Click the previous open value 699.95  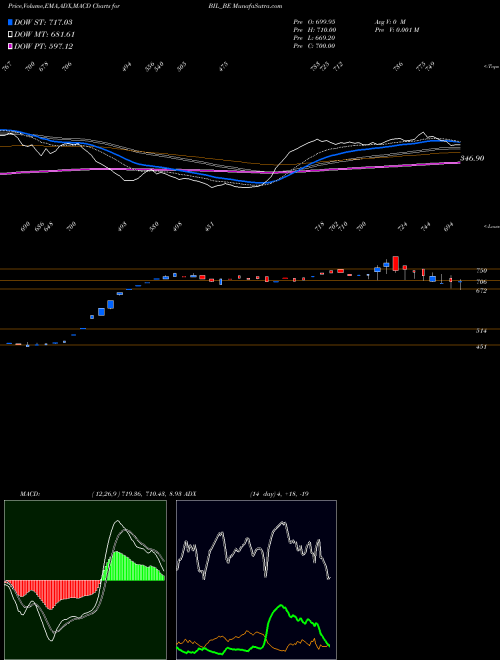coord(323,21)
